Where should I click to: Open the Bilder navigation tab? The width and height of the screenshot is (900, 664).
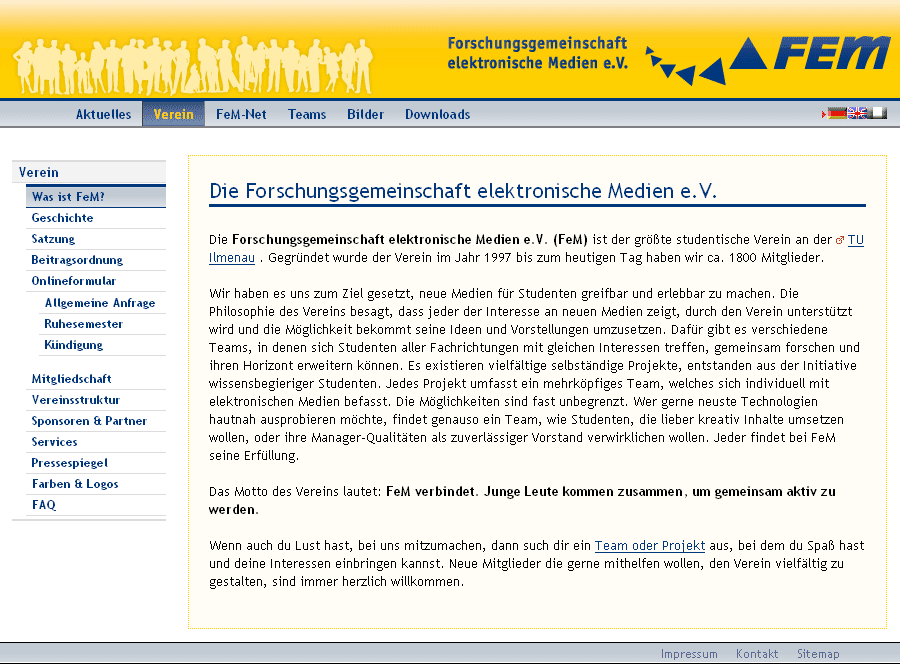[x=365, y=114]
